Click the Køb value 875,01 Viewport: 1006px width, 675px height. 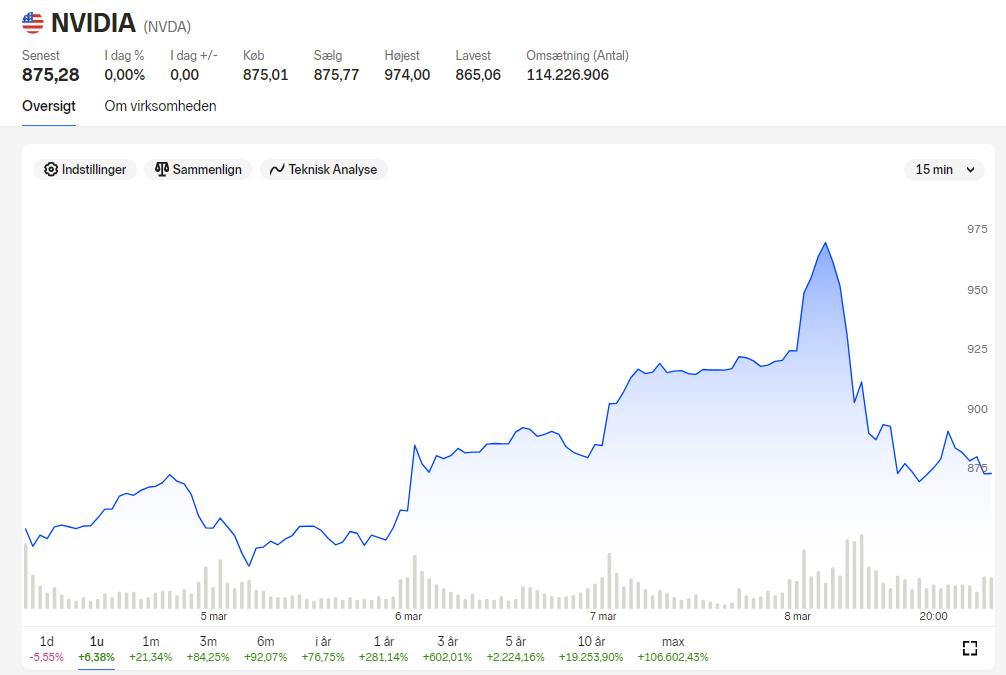click(266, 75)
